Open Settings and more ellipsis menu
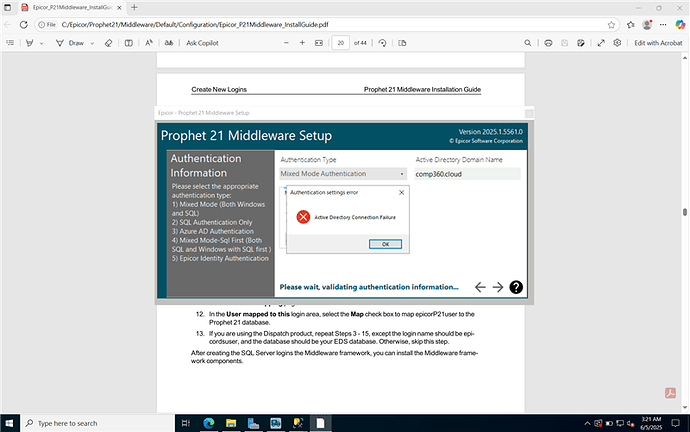The width and height of the screenshot is (690, 432). 663,25
